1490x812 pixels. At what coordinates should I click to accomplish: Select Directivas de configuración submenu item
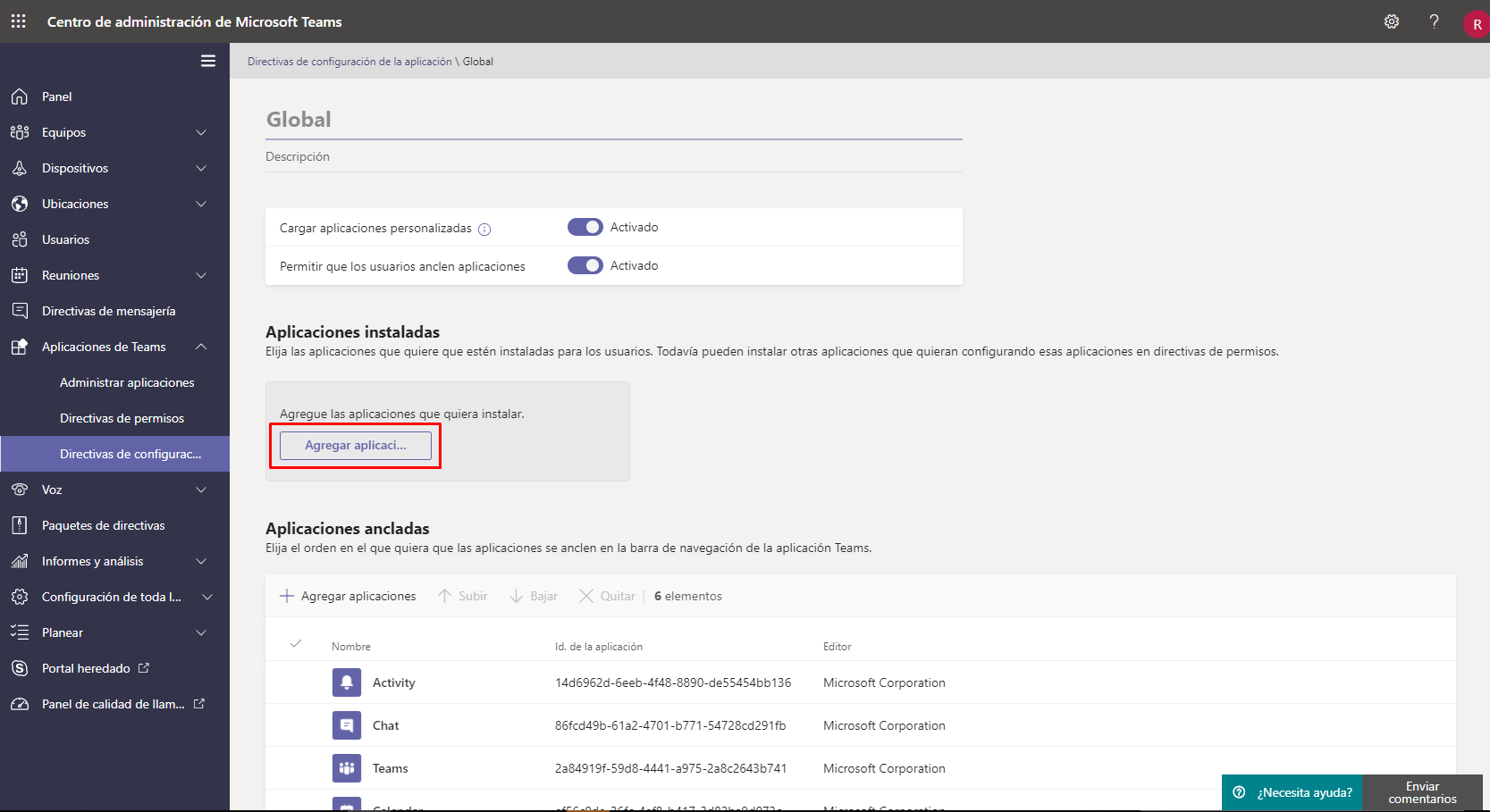point(114,454)
